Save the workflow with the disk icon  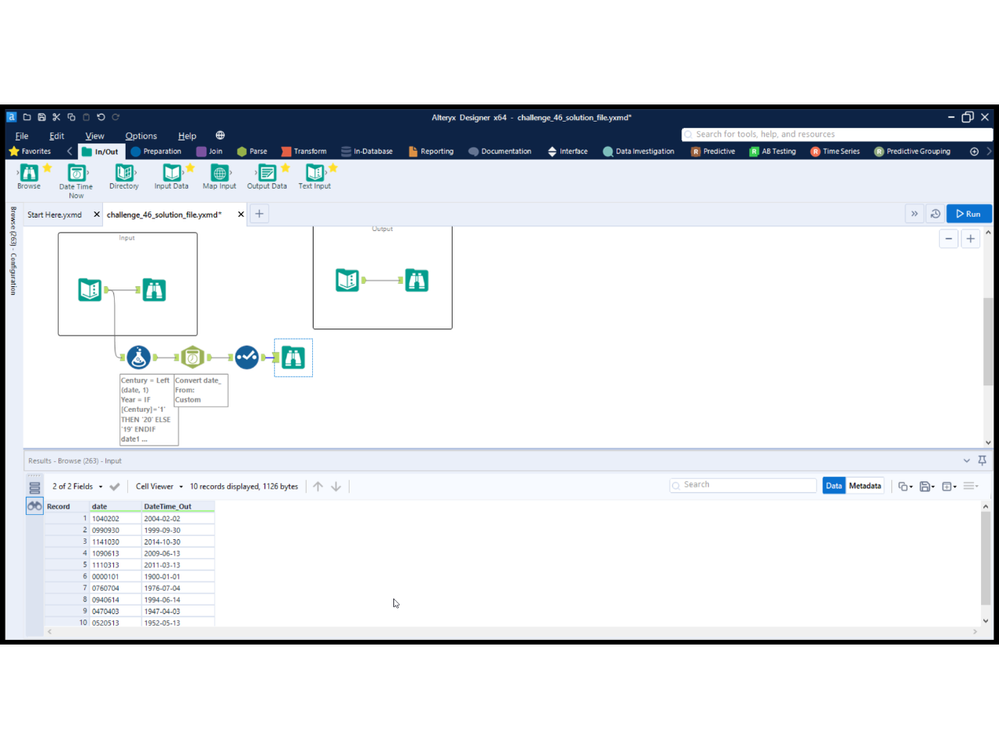[41, 117]
